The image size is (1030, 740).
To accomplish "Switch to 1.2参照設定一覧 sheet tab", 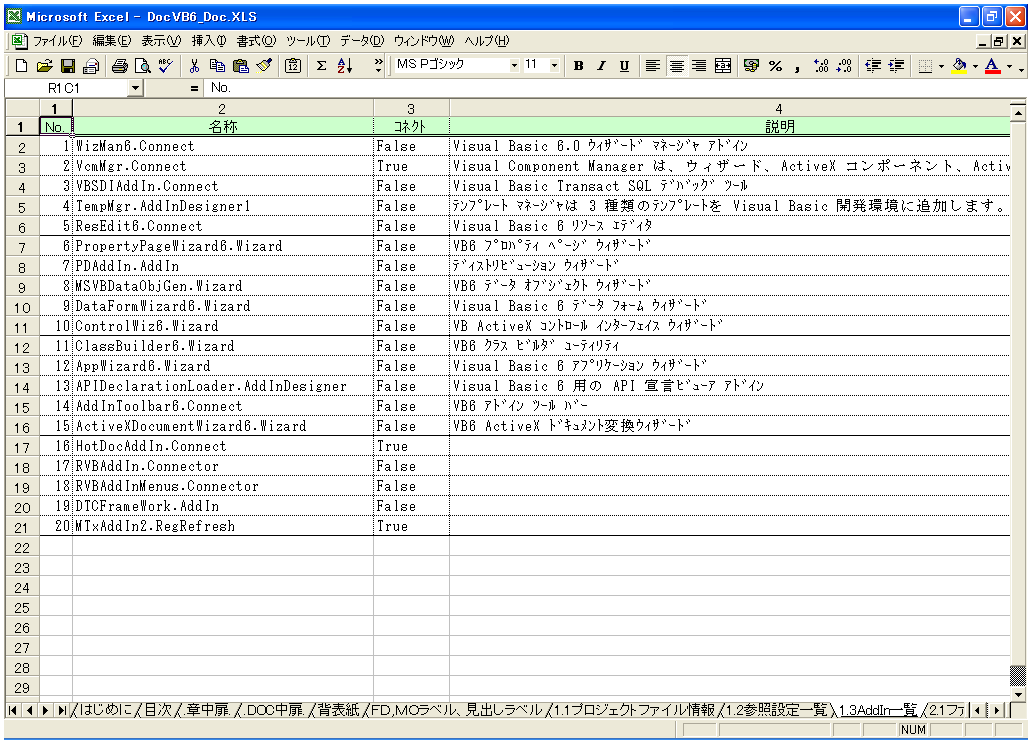I will pos(776,710).
